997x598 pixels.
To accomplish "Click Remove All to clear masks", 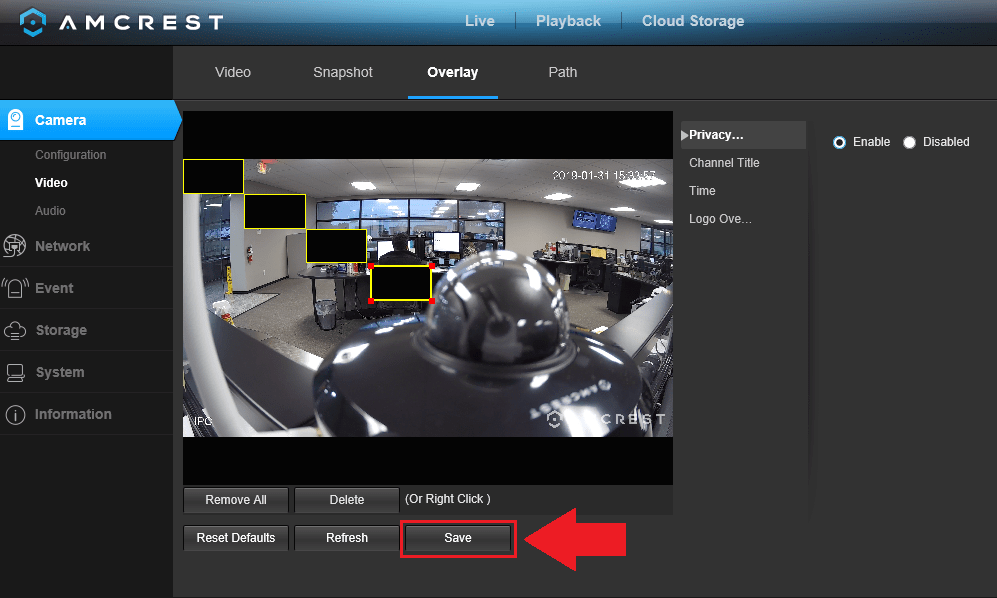I will point(235,499).
